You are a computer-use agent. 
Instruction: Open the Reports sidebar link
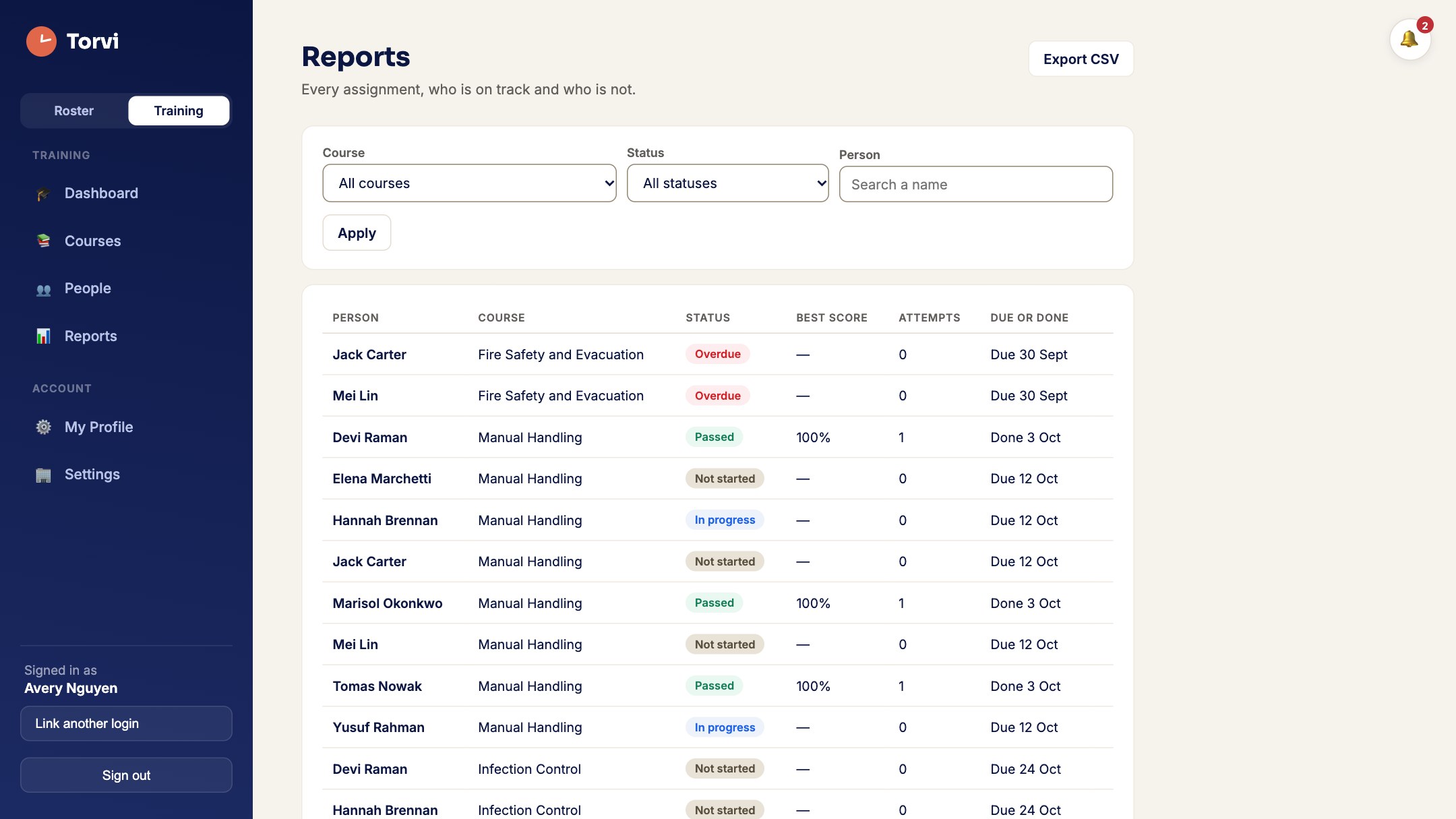(x=126, y=336)
